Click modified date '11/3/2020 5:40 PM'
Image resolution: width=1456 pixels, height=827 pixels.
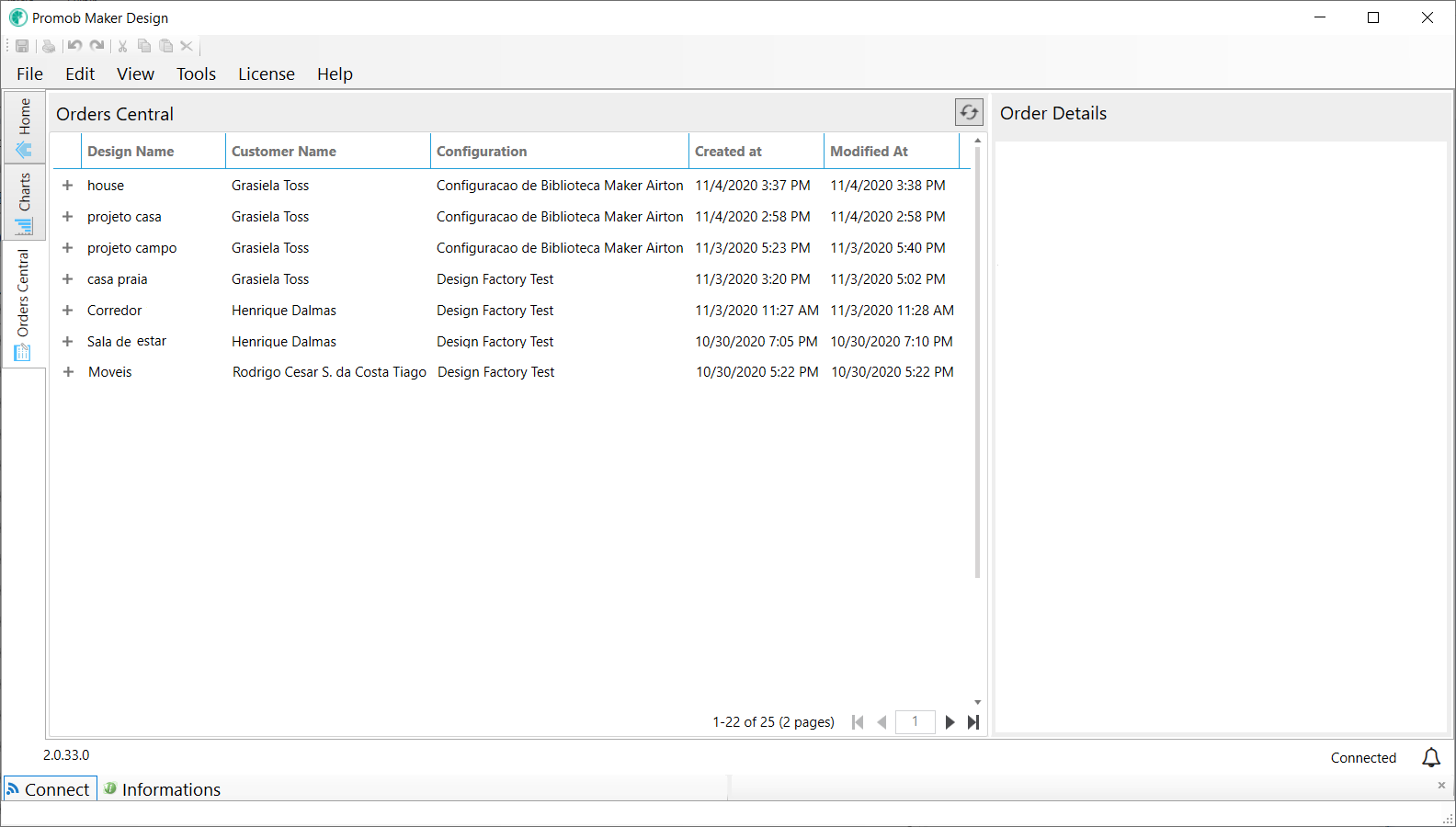(x=888, y=248)
